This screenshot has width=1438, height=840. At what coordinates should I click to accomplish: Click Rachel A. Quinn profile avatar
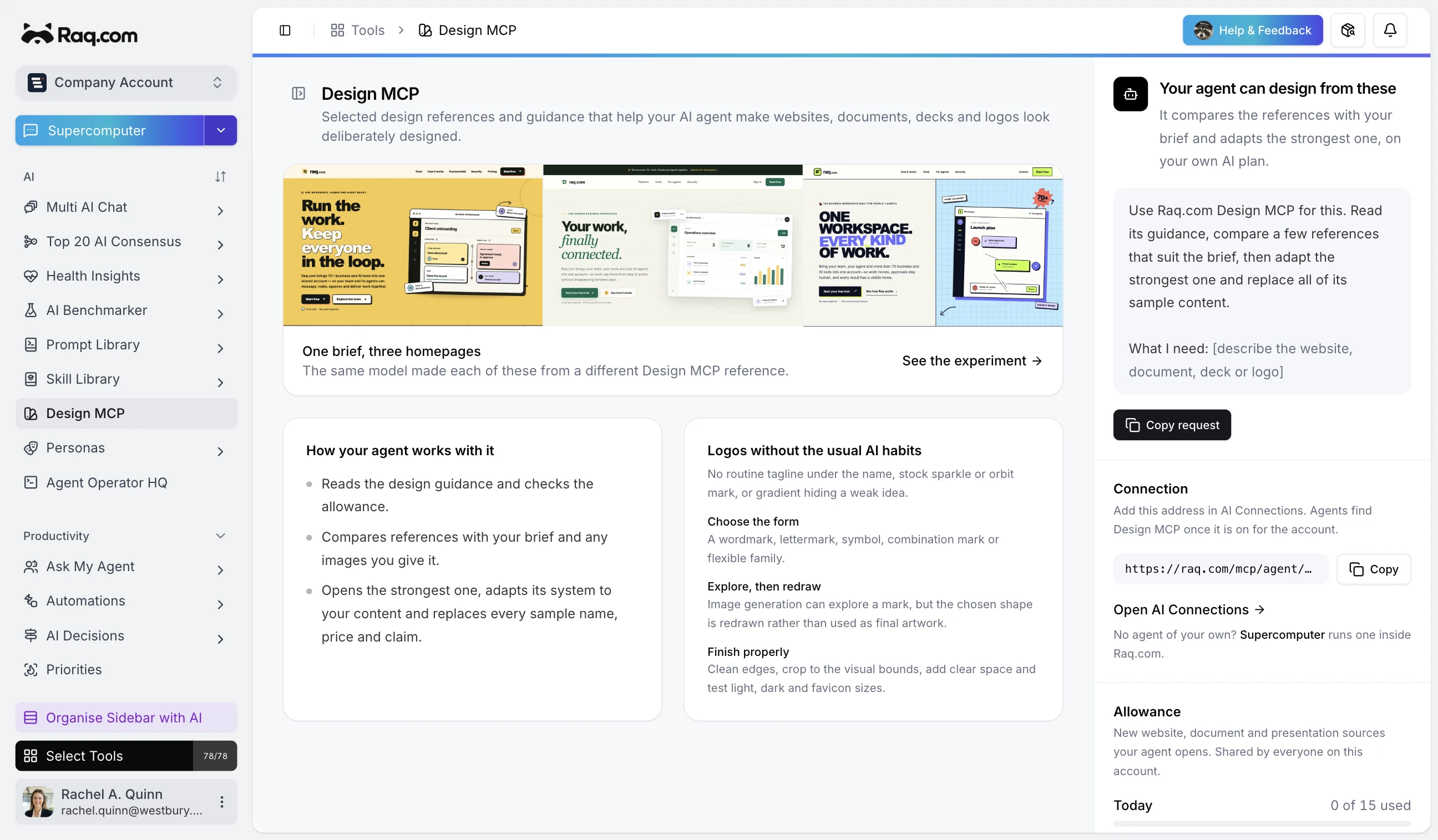[38, 801]
